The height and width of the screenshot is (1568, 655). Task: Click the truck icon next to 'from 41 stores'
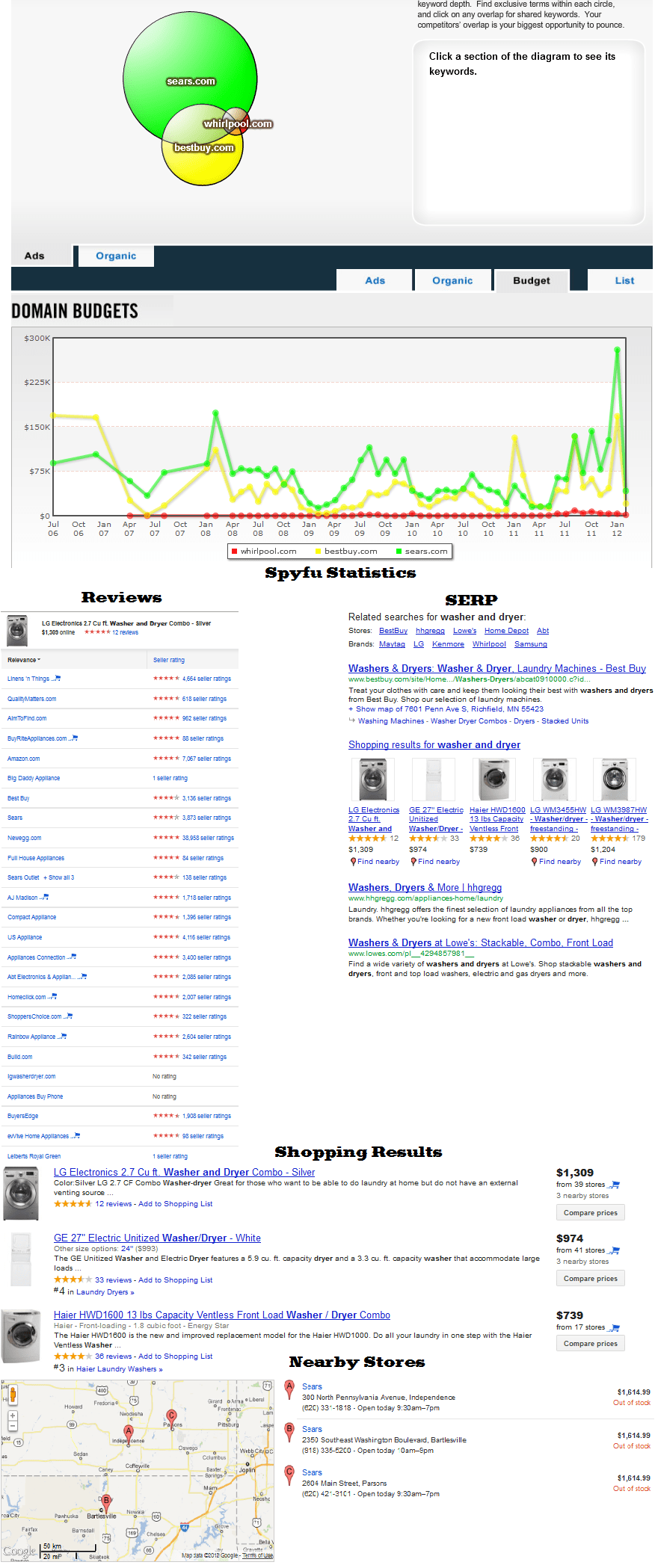click(615, 1250)
